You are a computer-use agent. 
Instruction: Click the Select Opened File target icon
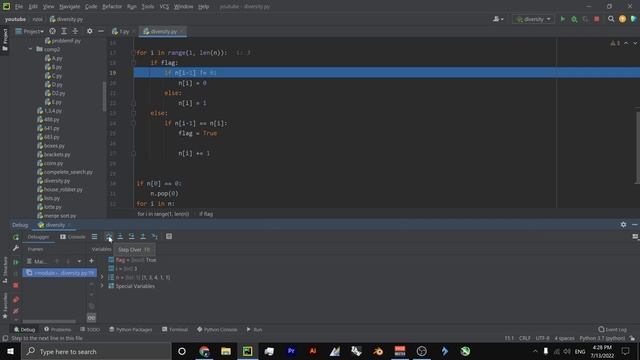52,31
